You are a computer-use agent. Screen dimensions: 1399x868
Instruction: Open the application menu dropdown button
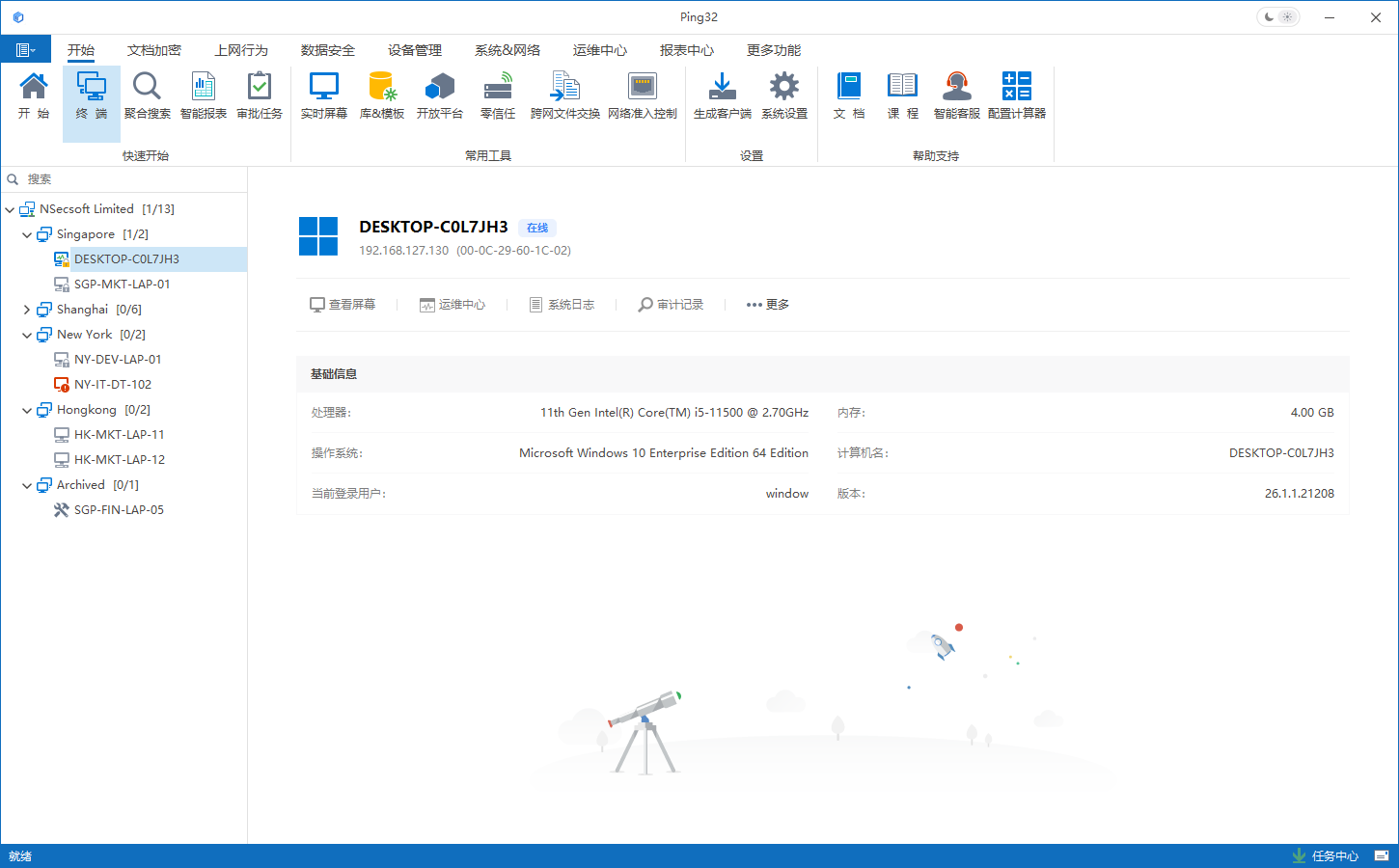coord(26,50)
